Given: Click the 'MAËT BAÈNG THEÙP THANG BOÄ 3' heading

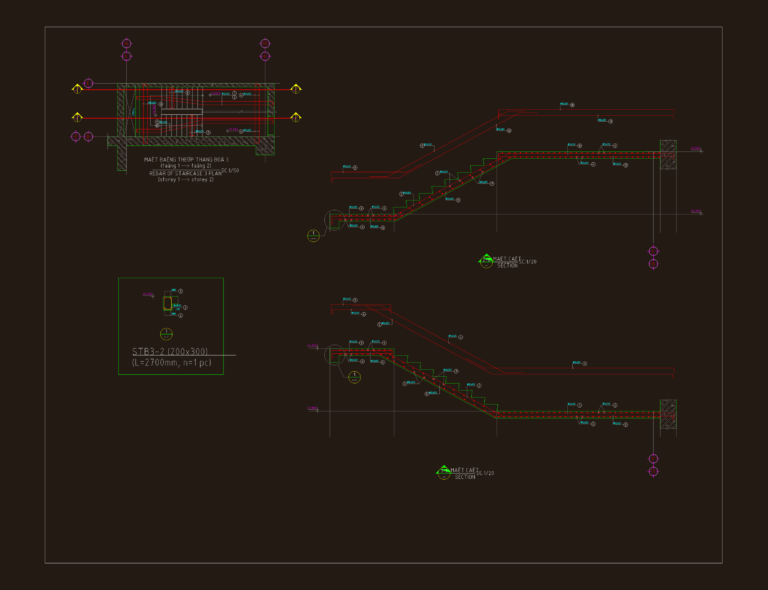Looking at the screenshot, I should (186, 160).
